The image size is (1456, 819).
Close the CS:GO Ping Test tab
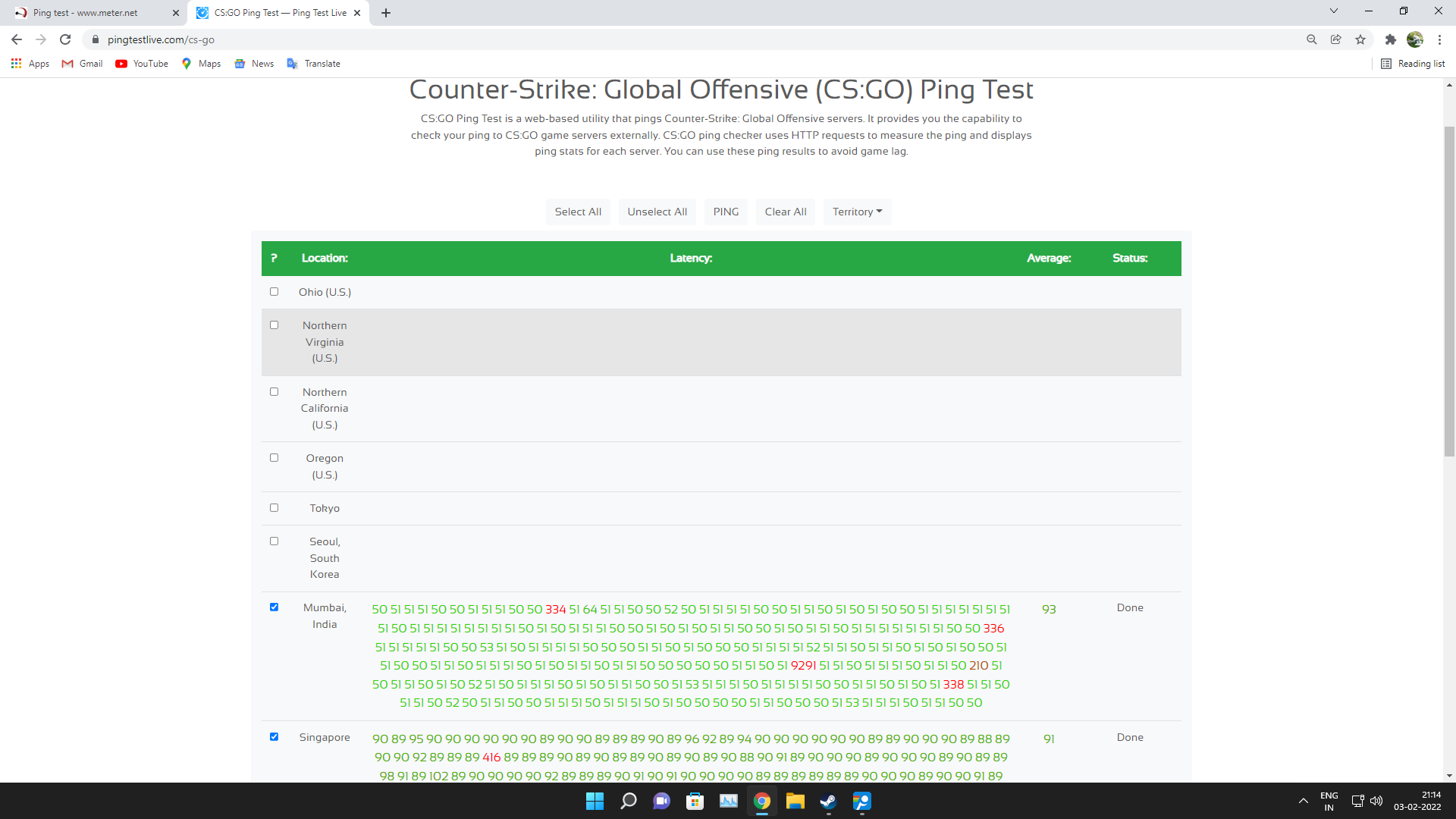[357, 13]
